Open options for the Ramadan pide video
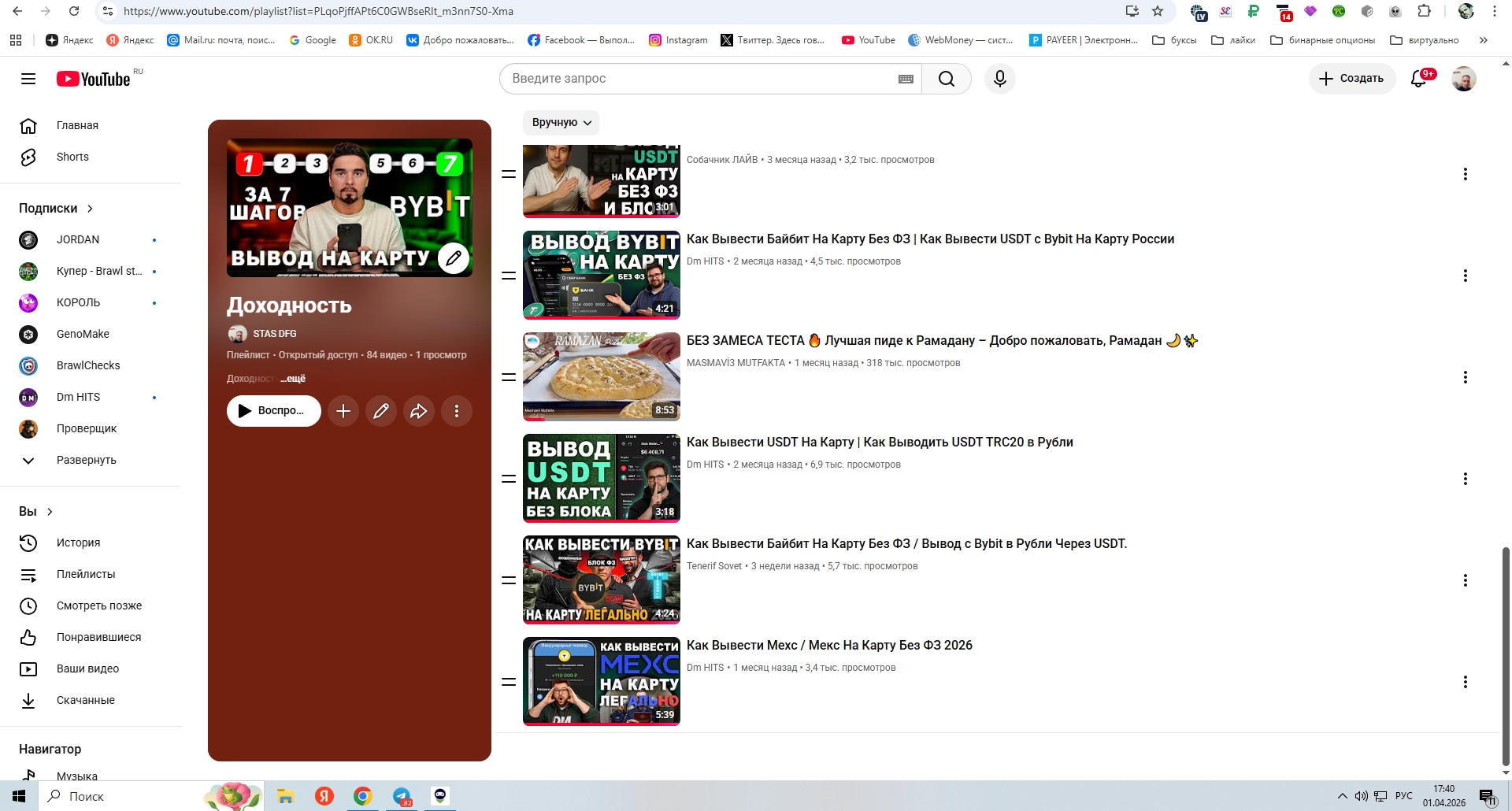The image size is (1512, 811). tap(1466, 377)
